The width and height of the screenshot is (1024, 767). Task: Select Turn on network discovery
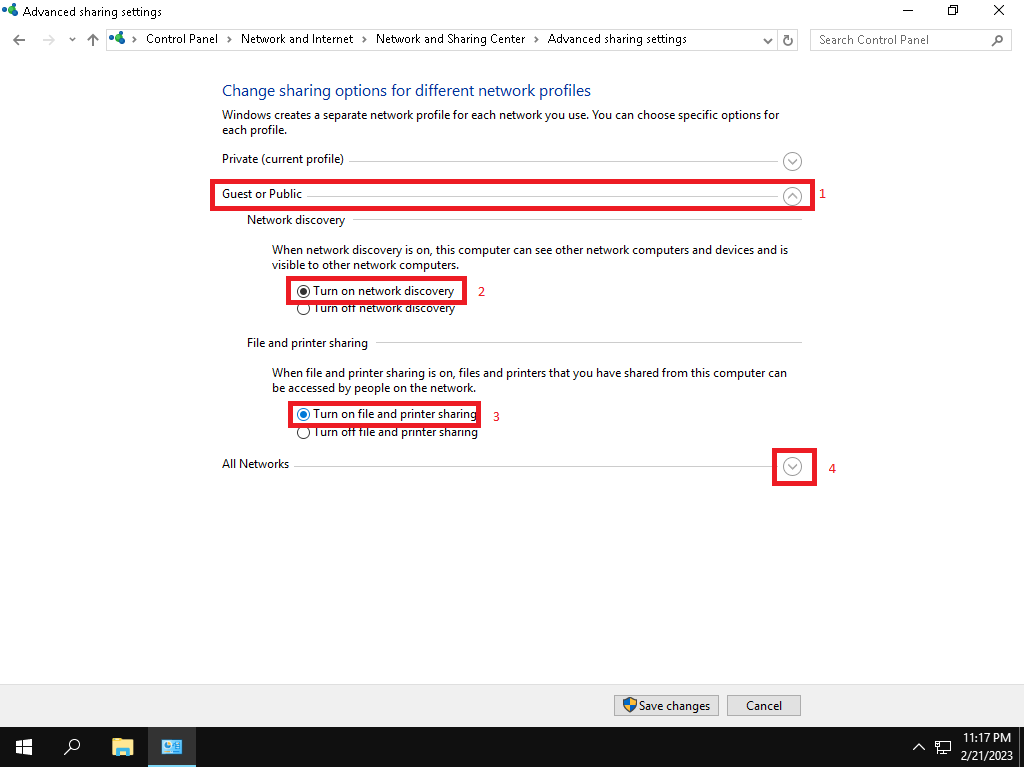(304, 291)
